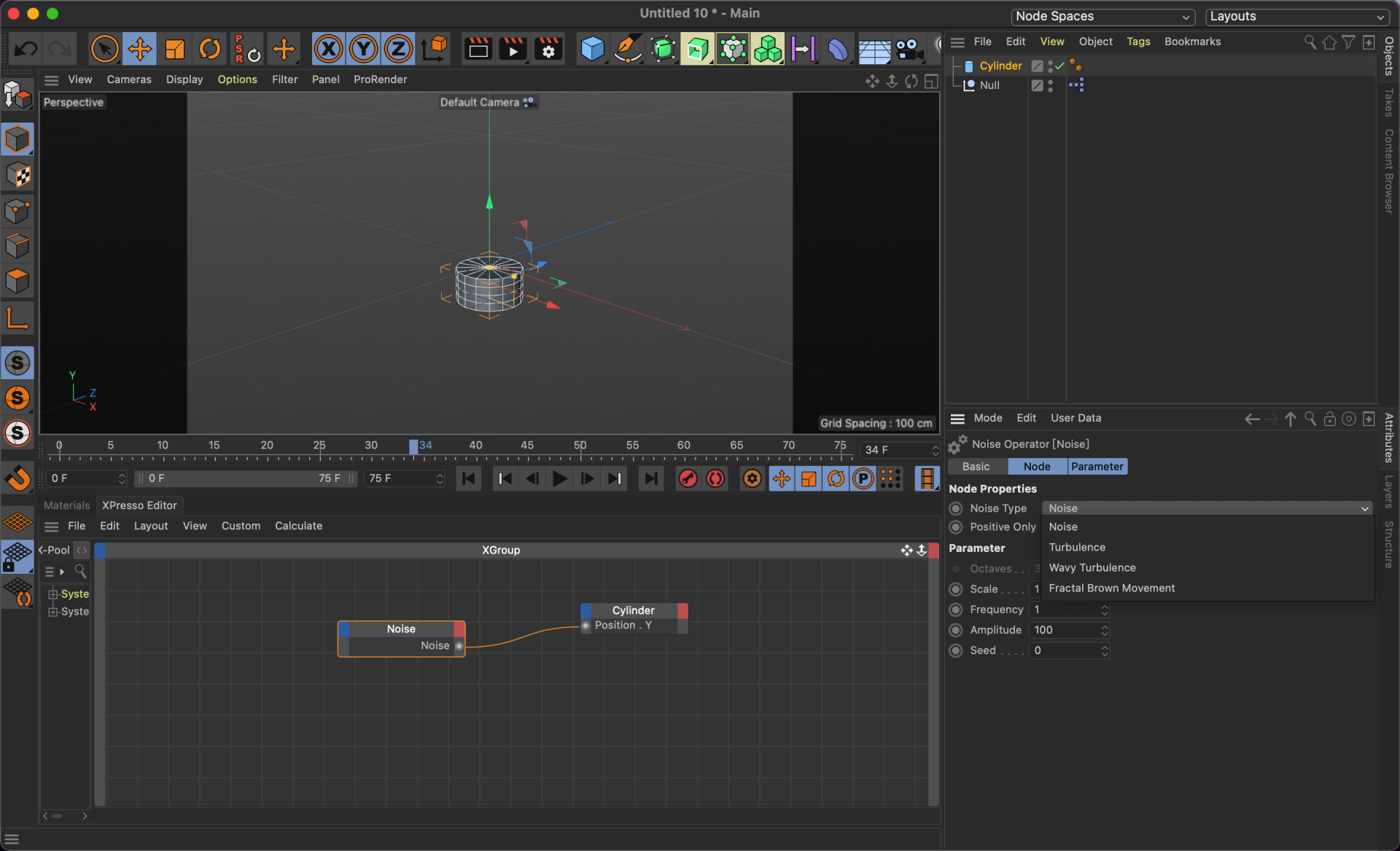Expand second System item in X-Pool
The width and height of the screenshot is (1400, 851).
52,612
